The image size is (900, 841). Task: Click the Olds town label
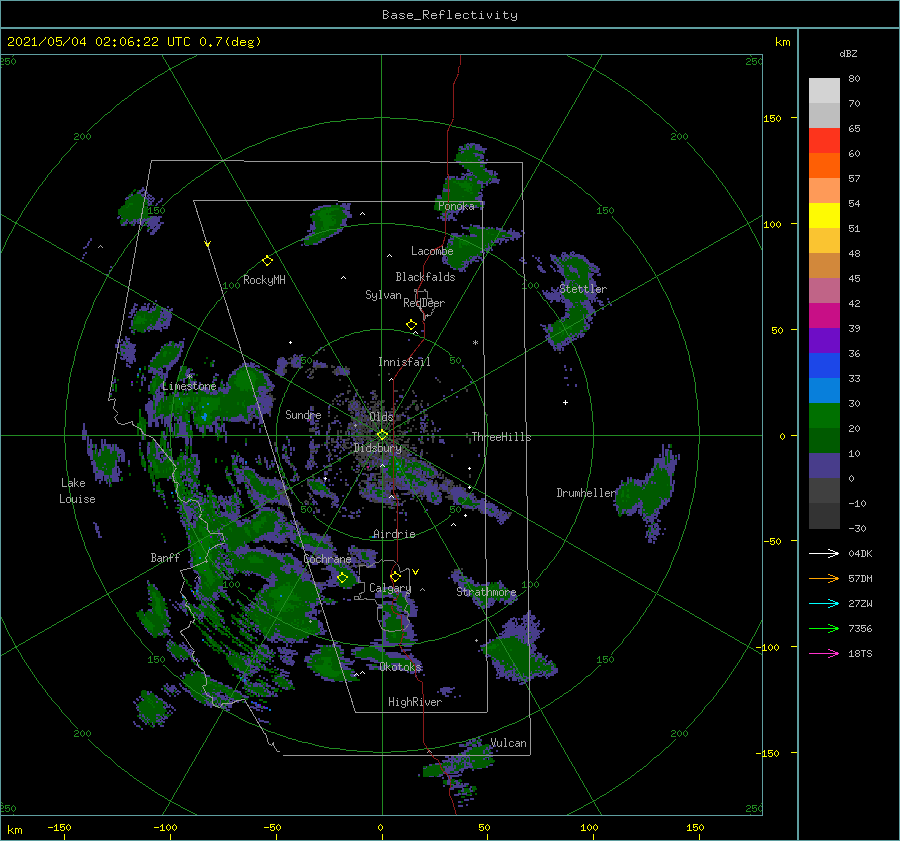[381, 417]
